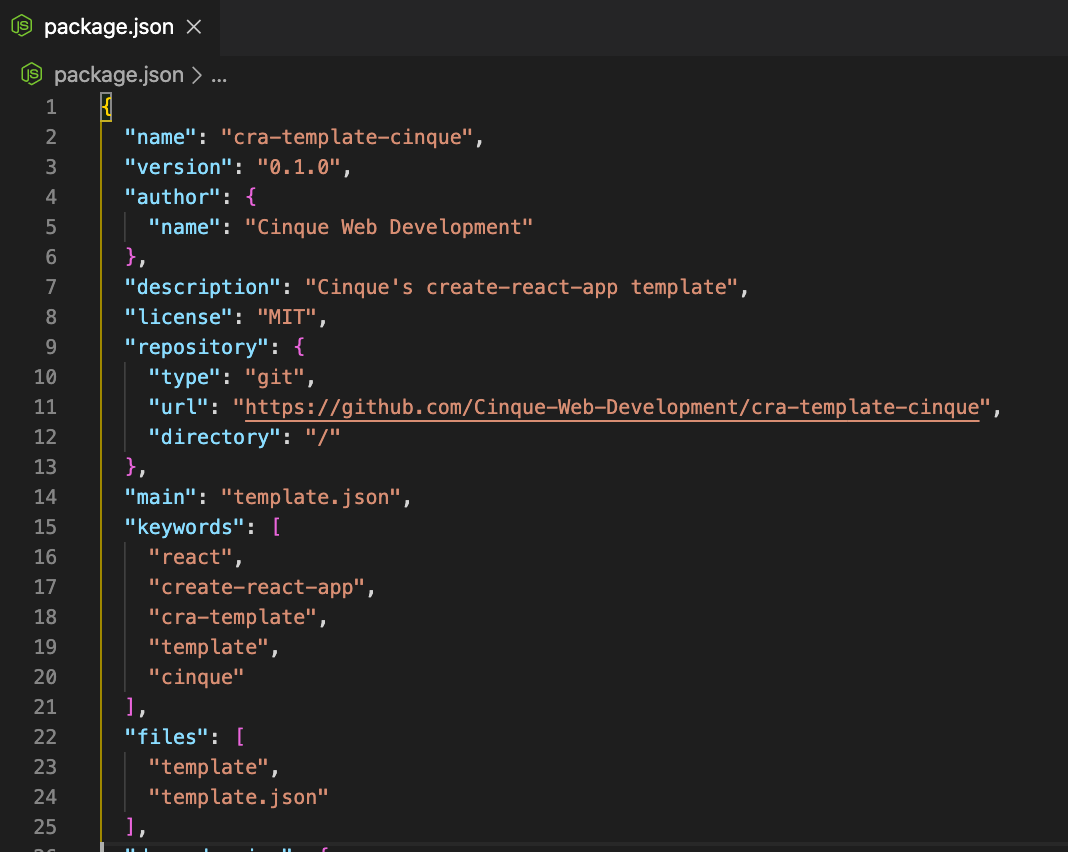Click the "description" key
Viewport: 1068px width, 852px height.
(203, 287)
